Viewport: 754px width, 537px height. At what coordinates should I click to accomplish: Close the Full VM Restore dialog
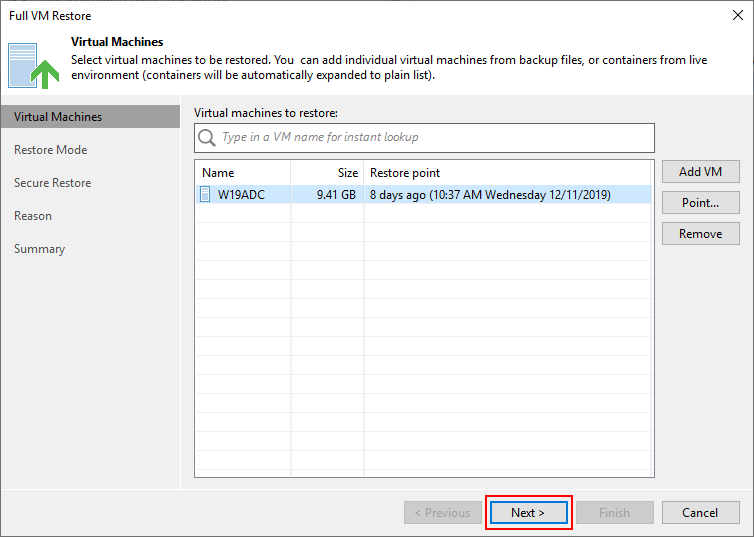click(738, 15)
